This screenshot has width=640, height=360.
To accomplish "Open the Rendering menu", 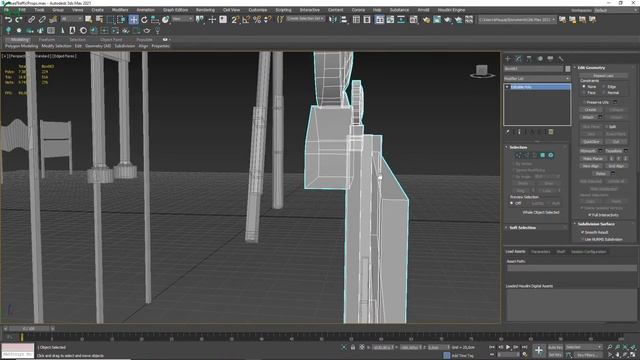I will coord(205,9).
